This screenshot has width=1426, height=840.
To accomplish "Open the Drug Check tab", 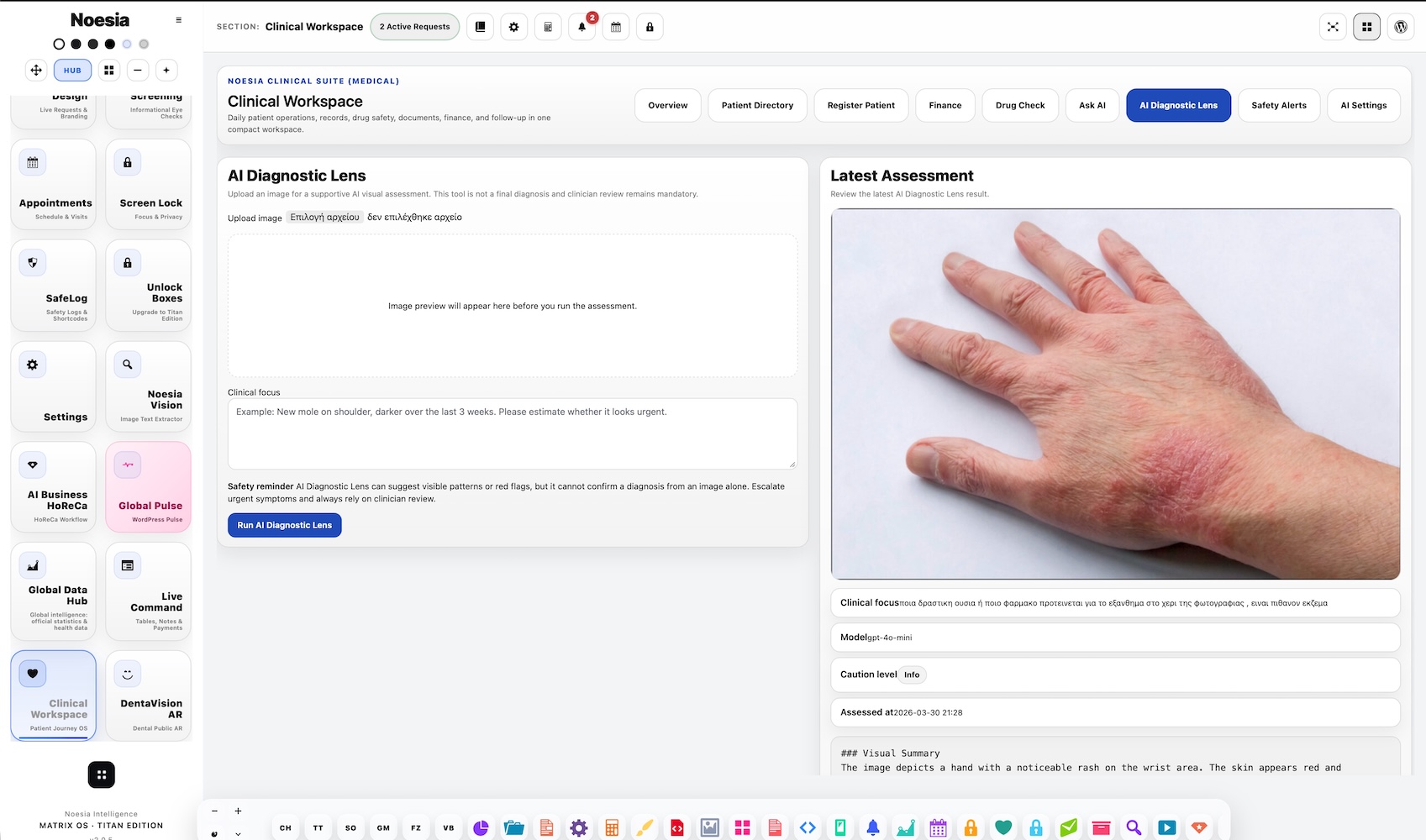I will coord(1020,106).
